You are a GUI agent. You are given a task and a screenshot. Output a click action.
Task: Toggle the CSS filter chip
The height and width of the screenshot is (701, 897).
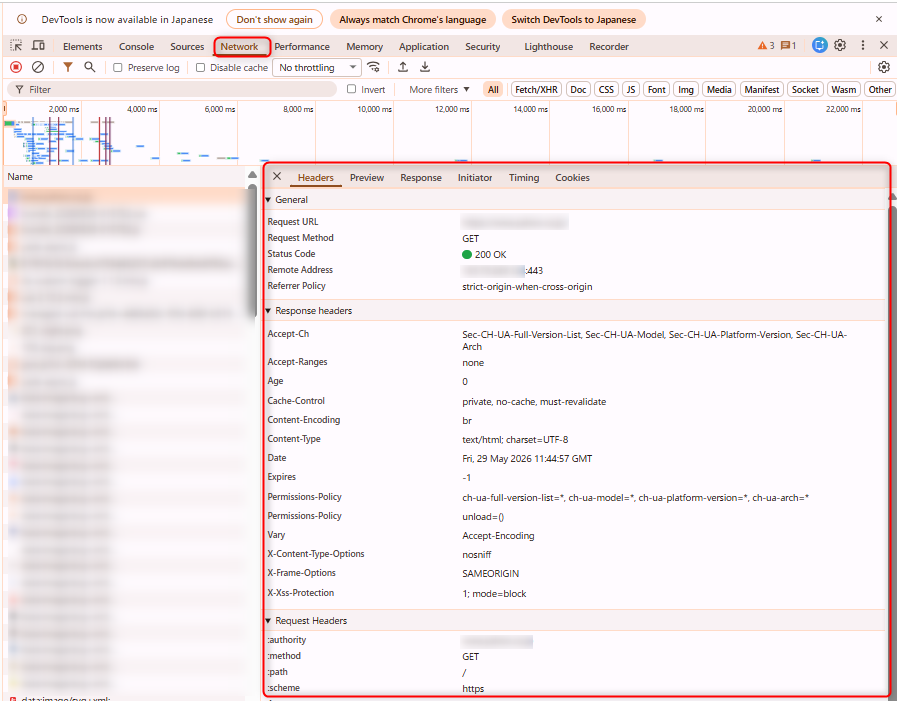[x=606, y=89]
